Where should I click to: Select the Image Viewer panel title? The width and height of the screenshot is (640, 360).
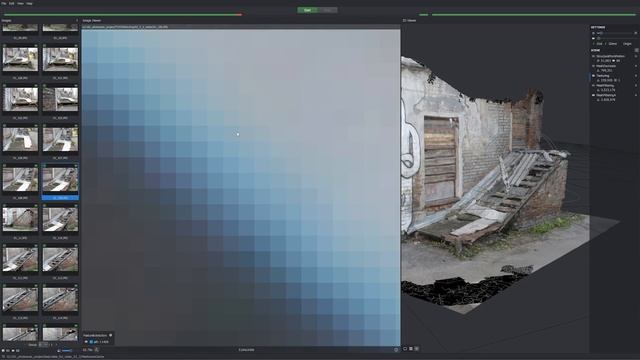point(92,20)
